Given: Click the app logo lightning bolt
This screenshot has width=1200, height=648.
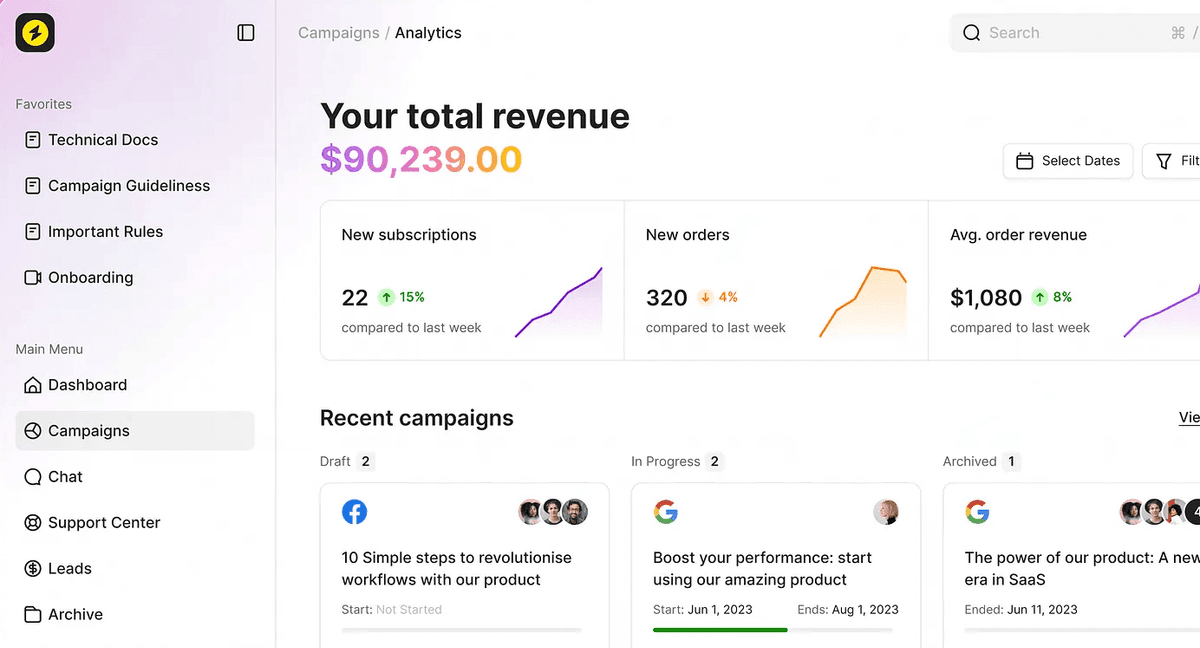Looking at the screenshot, I should (x=34, y=33).
